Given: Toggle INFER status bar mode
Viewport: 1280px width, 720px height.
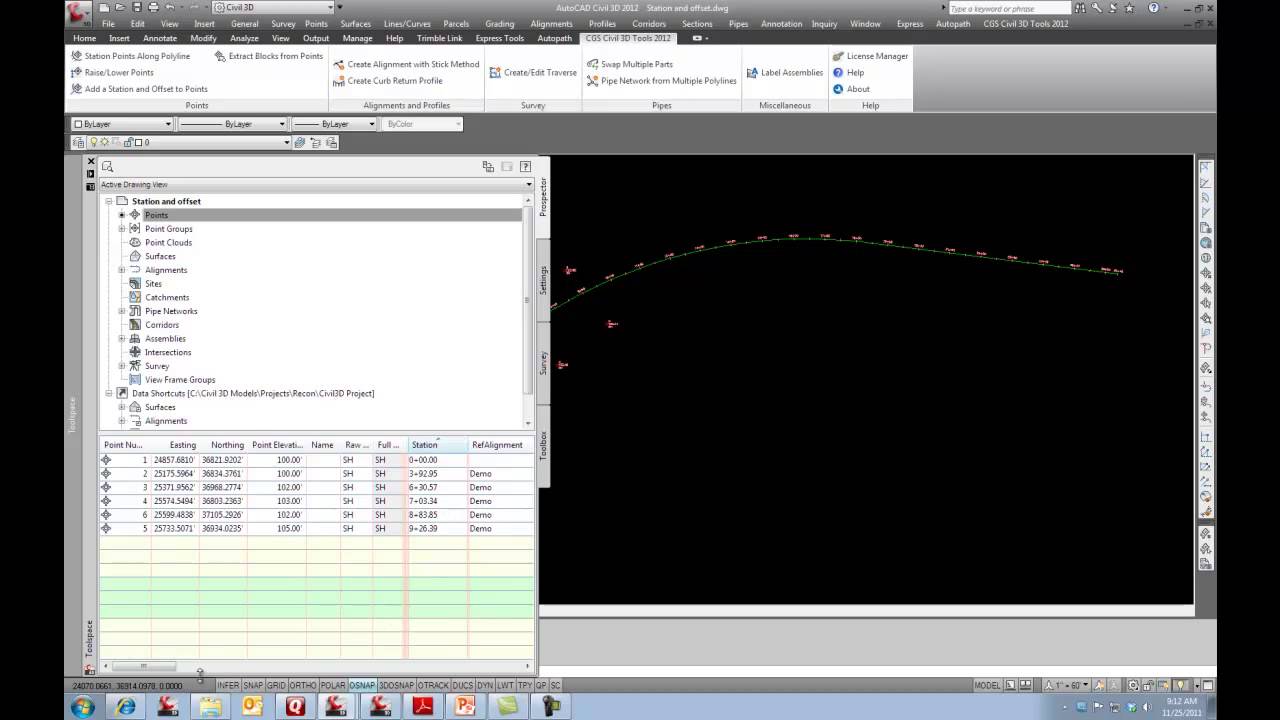Looking at the screenshot, I should [x=228, y=685].
